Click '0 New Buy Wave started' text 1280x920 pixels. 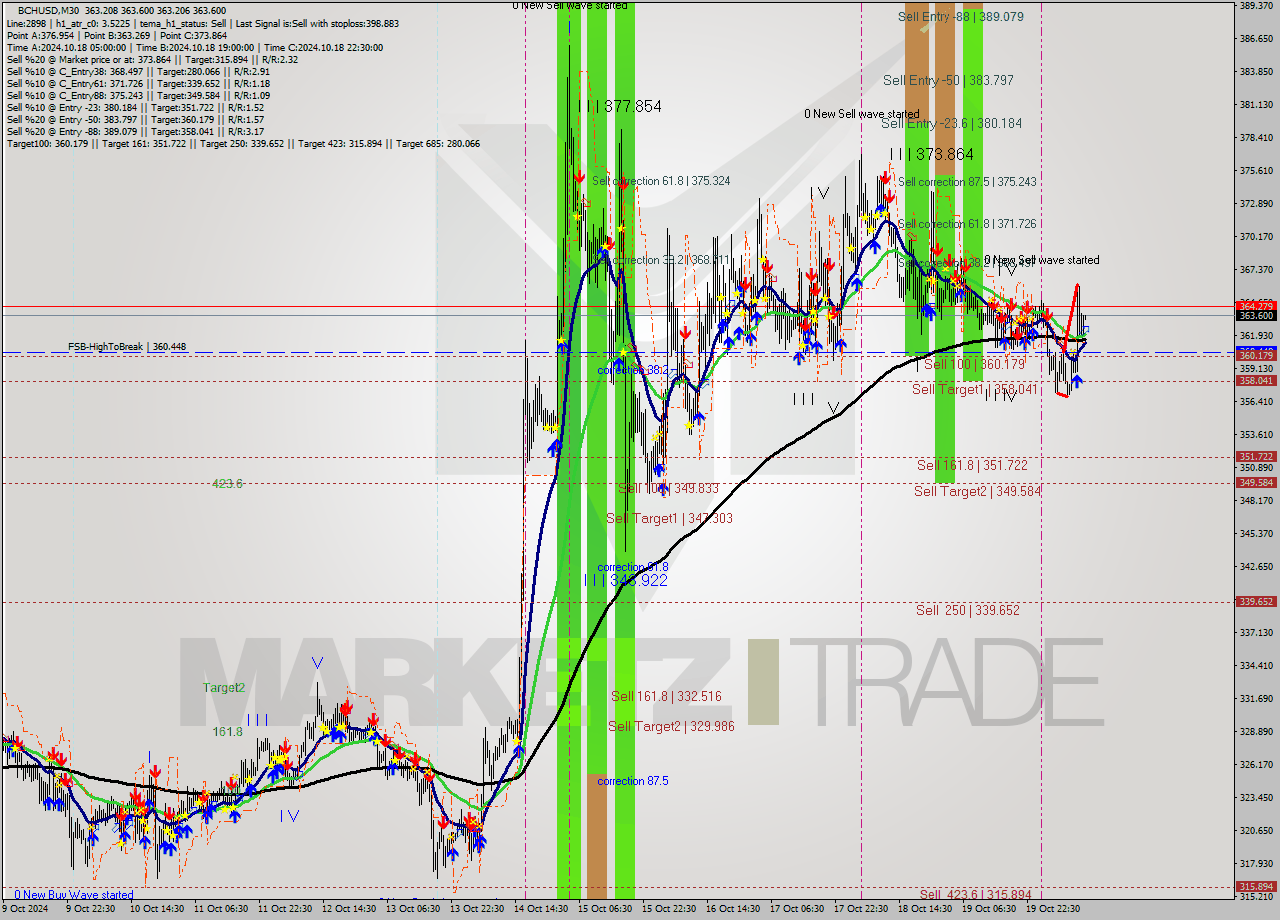(73, 895)
